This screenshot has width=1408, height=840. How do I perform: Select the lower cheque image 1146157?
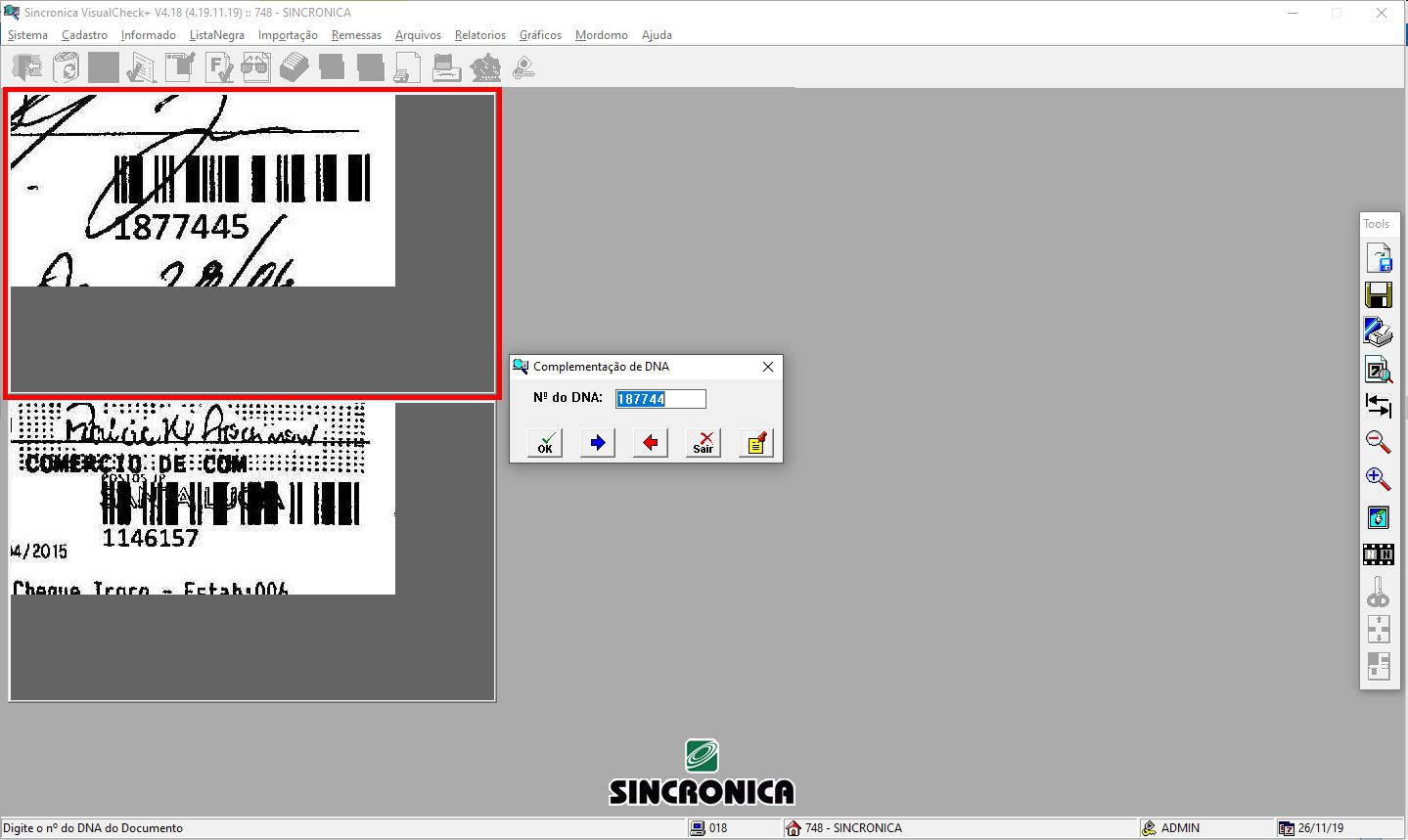click(x=251, y=551)
